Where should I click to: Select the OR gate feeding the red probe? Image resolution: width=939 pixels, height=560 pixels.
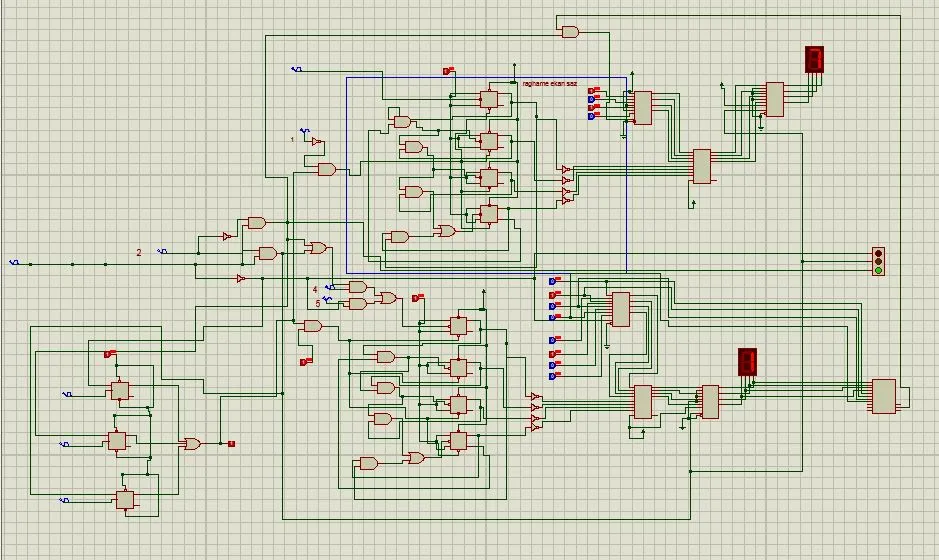coord(191,443)
